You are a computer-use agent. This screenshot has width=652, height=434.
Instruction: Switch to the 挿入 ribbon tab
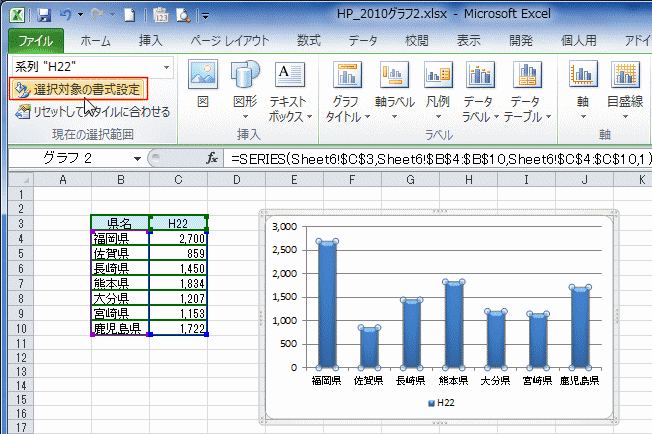tap(151, 41)
